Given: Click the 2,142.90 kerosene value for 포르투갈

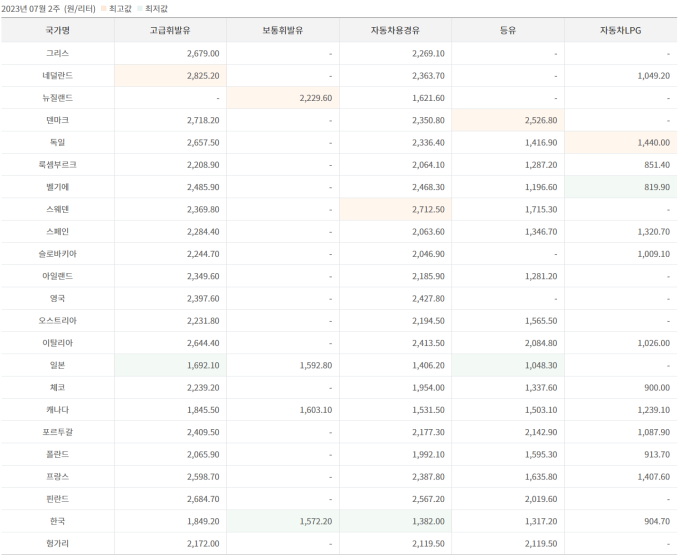Looking at the screenshot, I should point(541,432).
